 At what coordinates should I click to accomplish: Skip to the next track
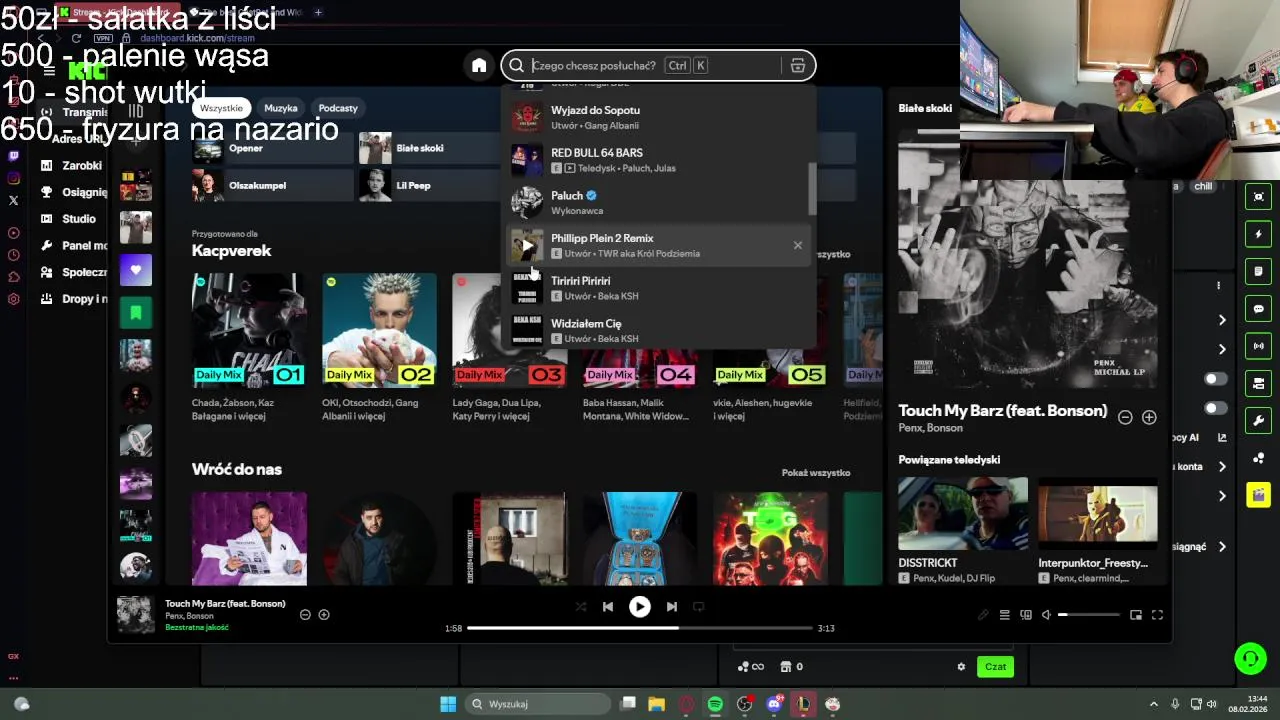[671, 606]
